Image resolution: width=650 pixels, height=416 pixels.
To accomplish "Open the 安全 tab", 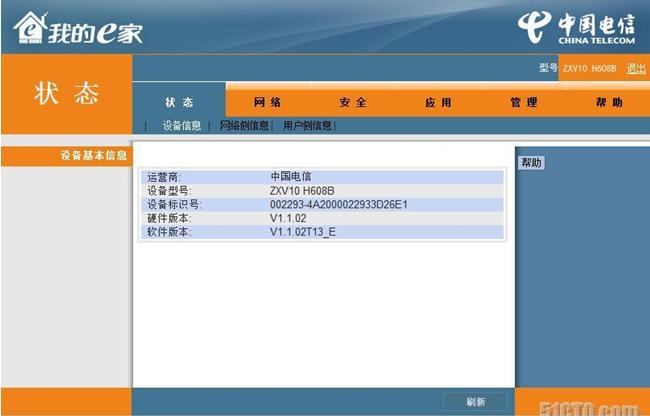I will (x=352, y=103).
